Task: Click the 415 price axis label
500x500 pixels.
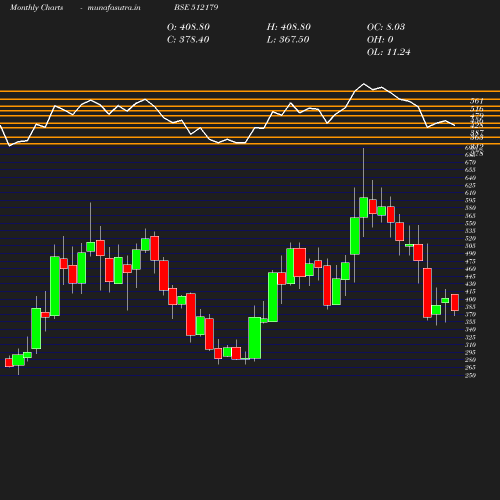Action: coord(470,292)
